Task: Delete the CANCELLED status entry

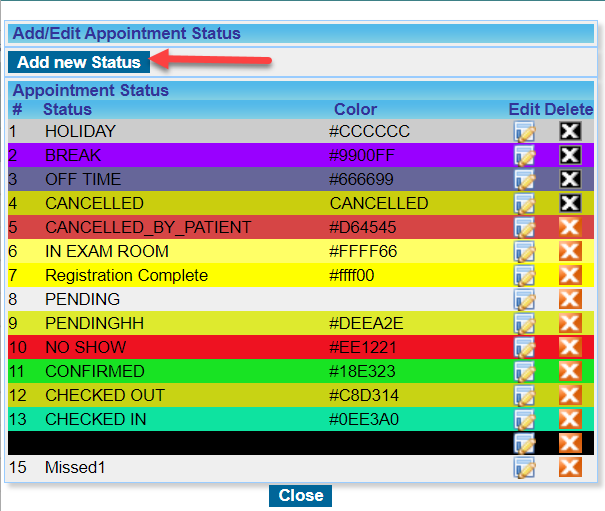Action: pyautogui.click(x=570, y=203)
